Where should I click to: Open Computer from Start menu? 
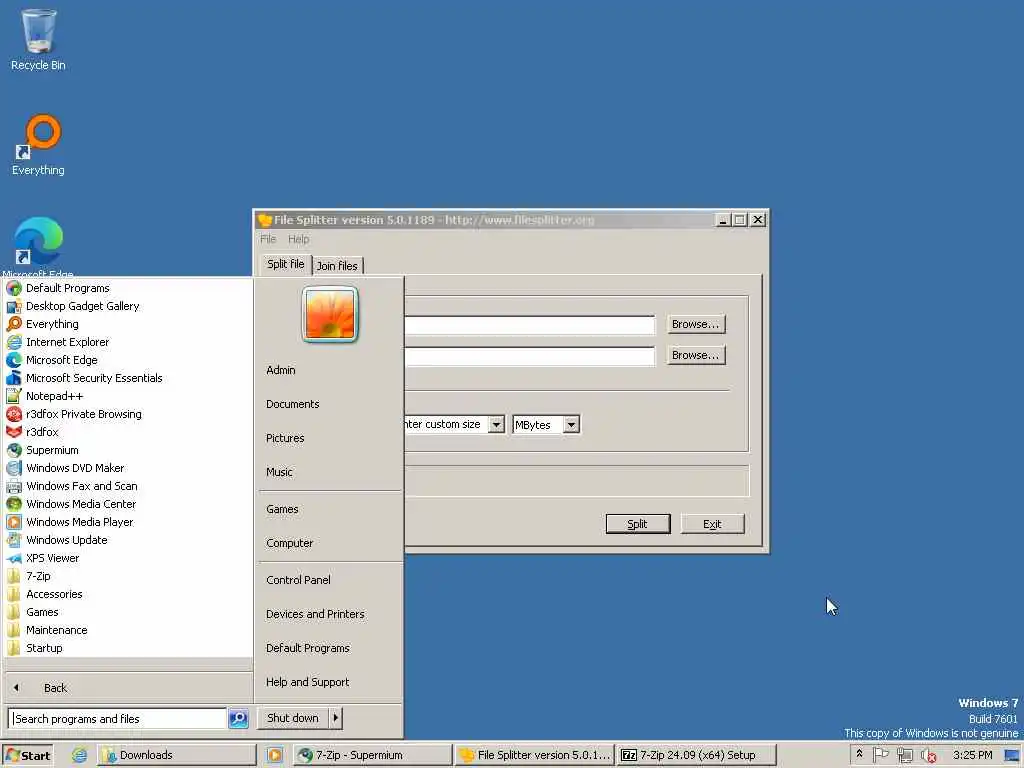[289, 543]
